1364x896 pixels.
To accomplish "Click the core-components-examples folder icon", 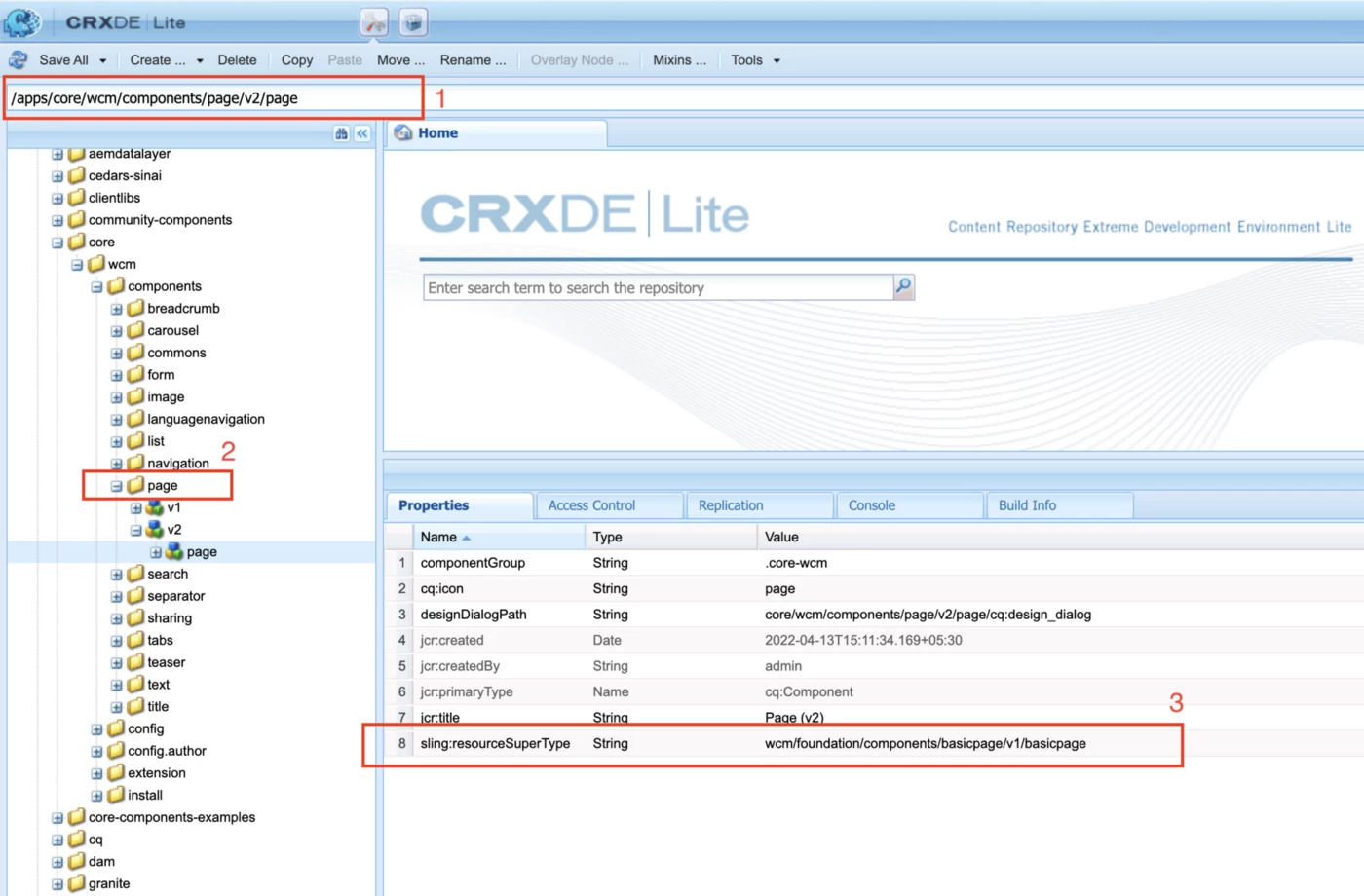I will 76,817.
